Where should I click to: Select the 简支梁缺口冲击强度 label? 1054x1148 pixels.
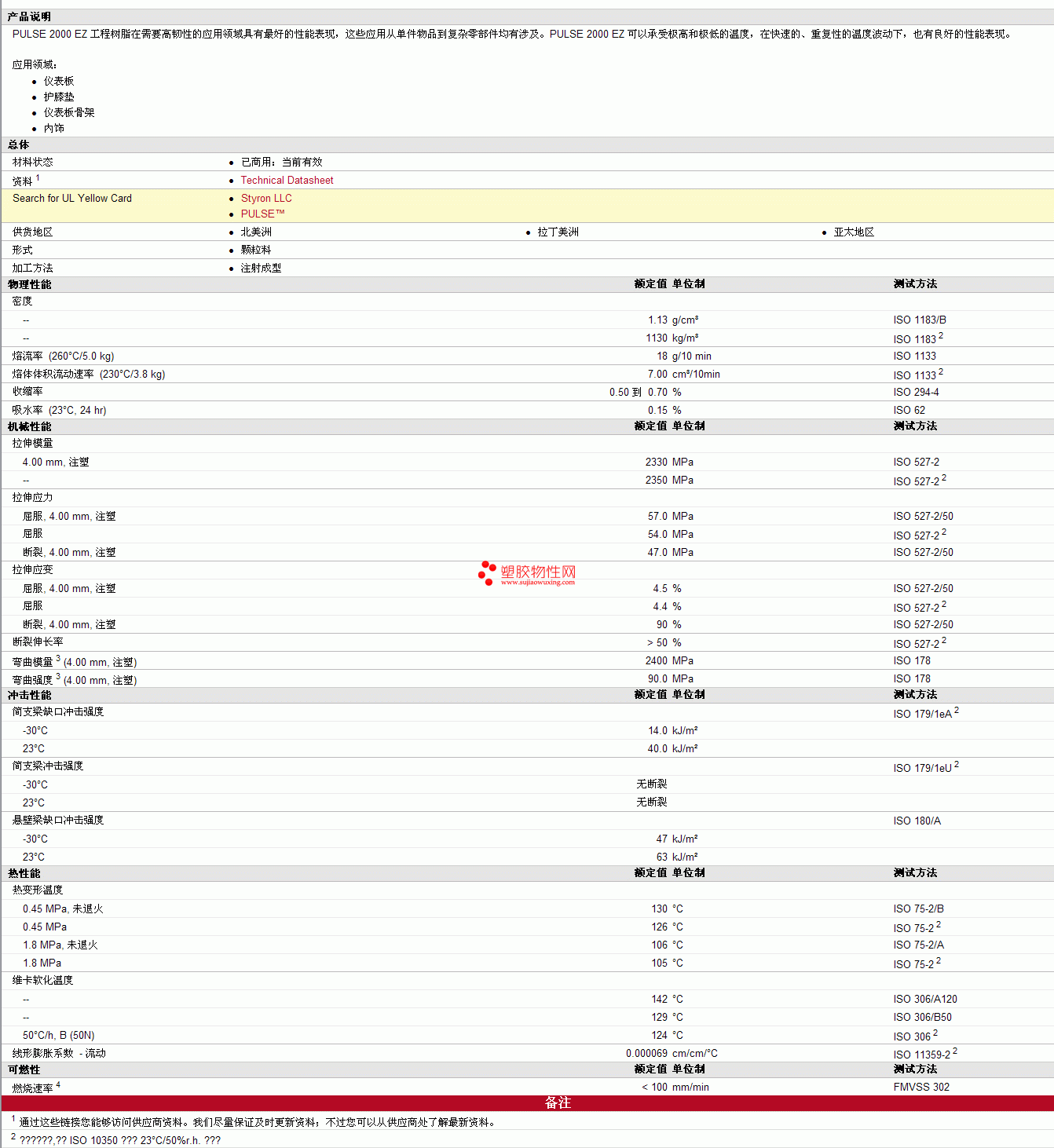click(58, 712)
